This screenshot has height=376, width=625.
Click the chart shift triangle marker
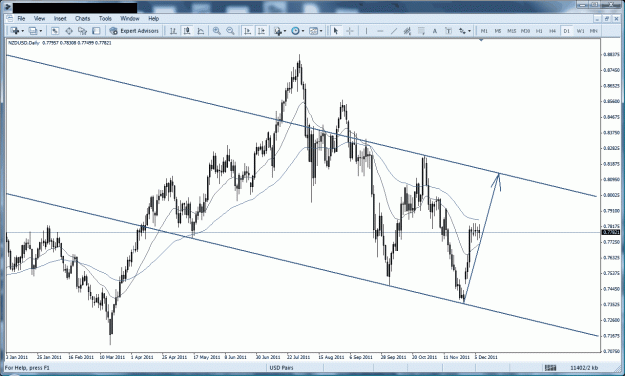point(482,40)
